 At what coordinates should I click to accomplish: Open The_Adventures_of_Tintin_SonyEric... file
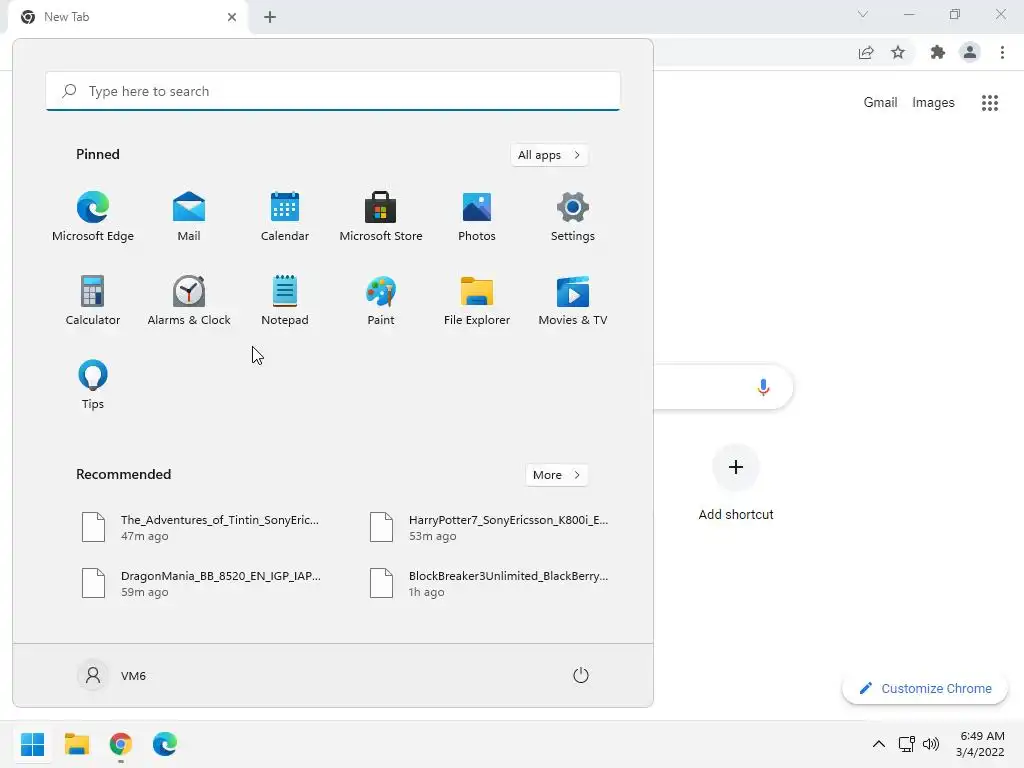pyautogui.click(x=201, y=528)
